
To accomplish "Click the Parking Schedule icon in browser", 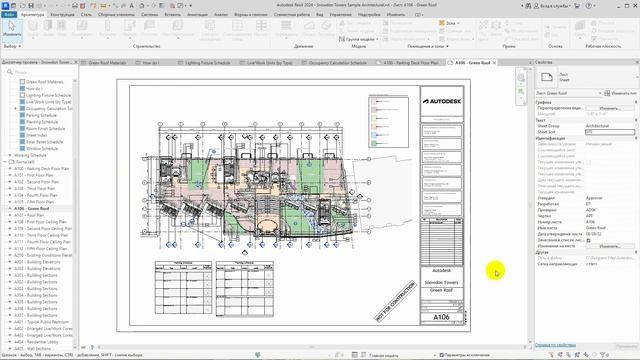I will pyautogui.click(x=22, y=115).
